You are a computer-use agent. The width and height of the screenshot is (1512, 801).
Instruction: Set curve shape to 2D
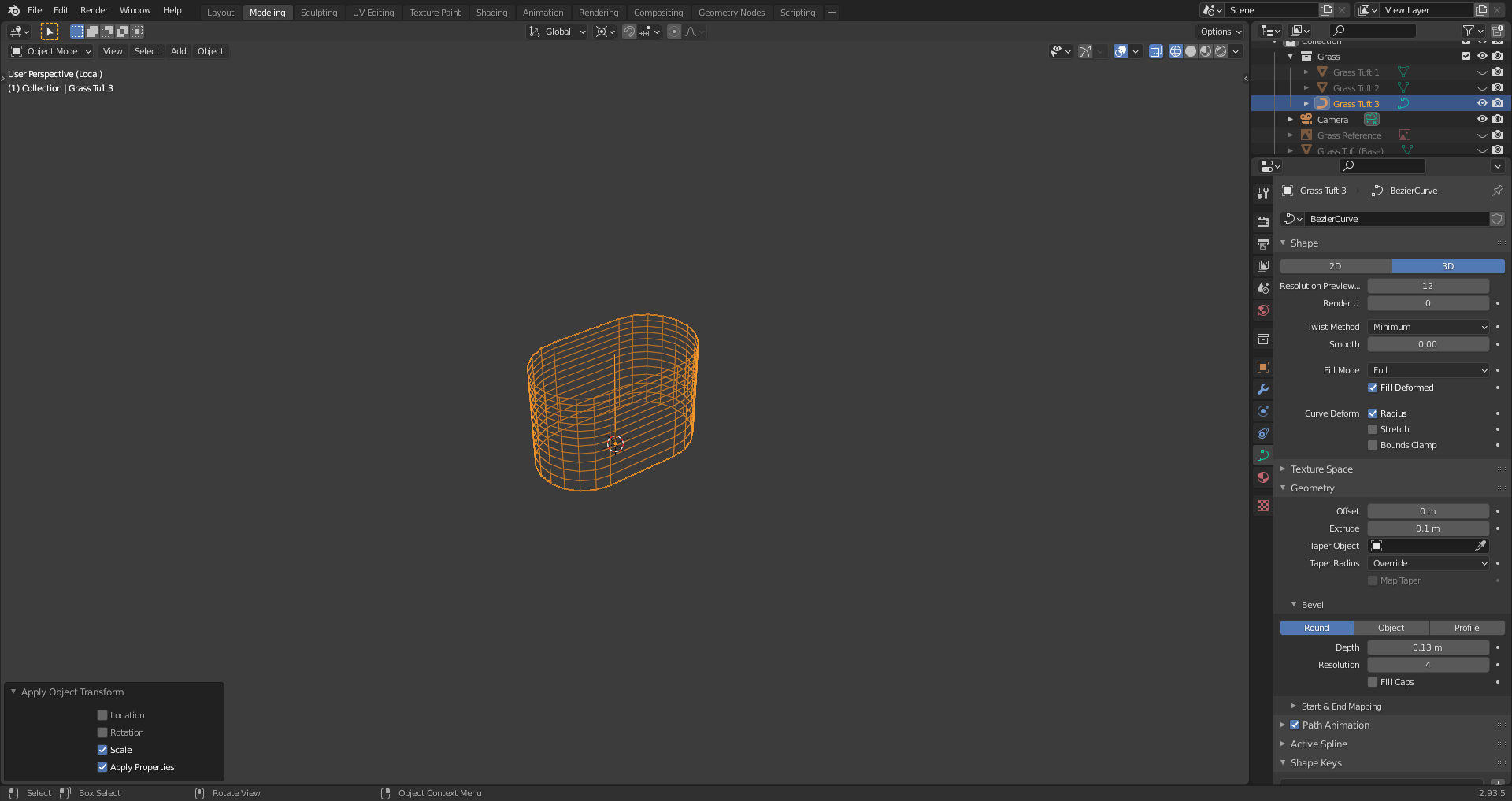coord(1335,266)
